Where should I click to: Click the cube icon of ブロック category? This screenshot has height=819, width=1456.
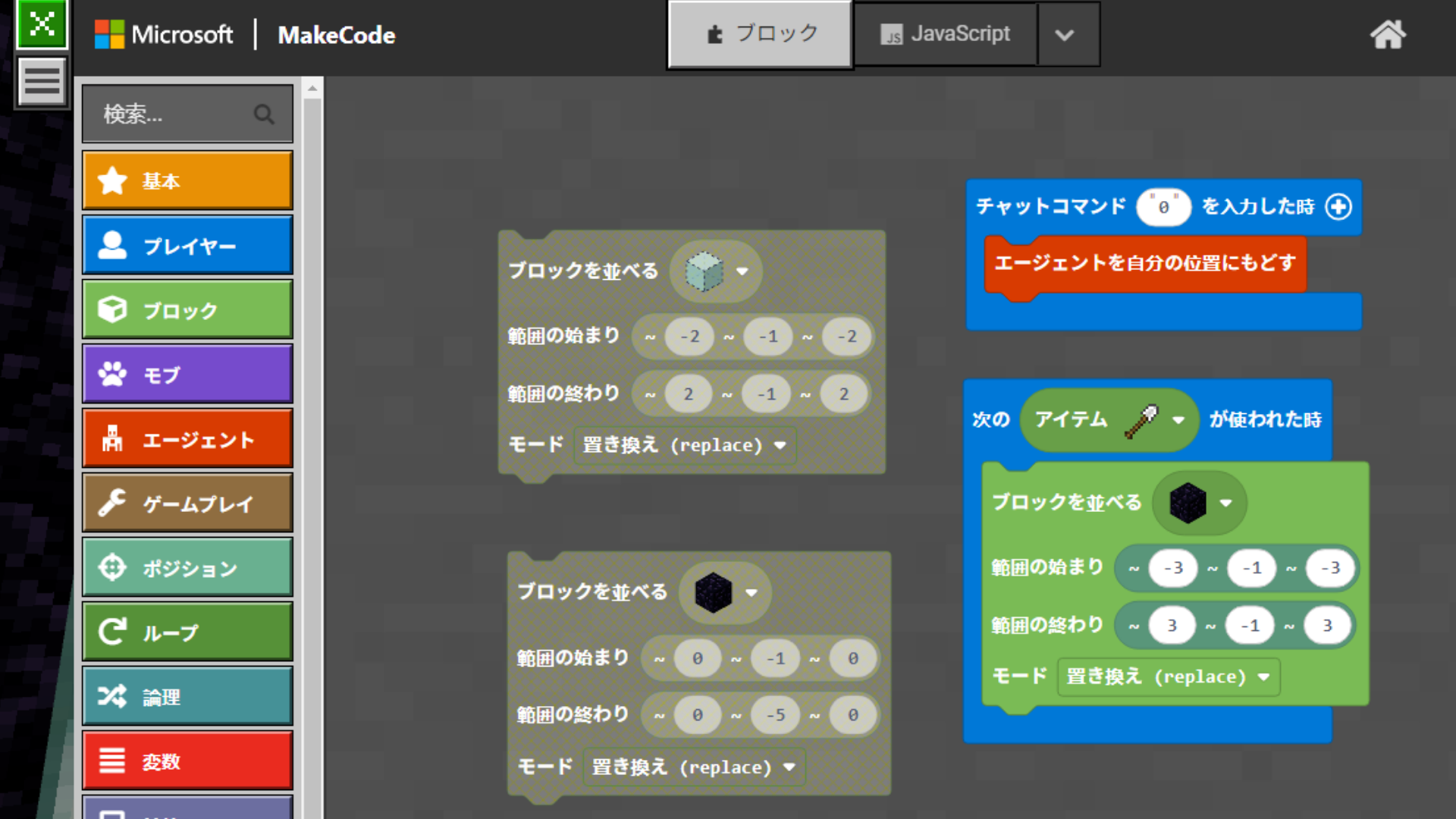112,309
